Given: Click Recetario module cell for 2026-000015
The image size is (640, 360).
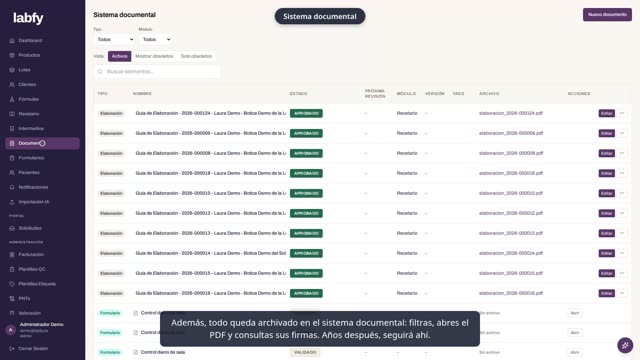Looking at the screenshot, I should (407, 273).
